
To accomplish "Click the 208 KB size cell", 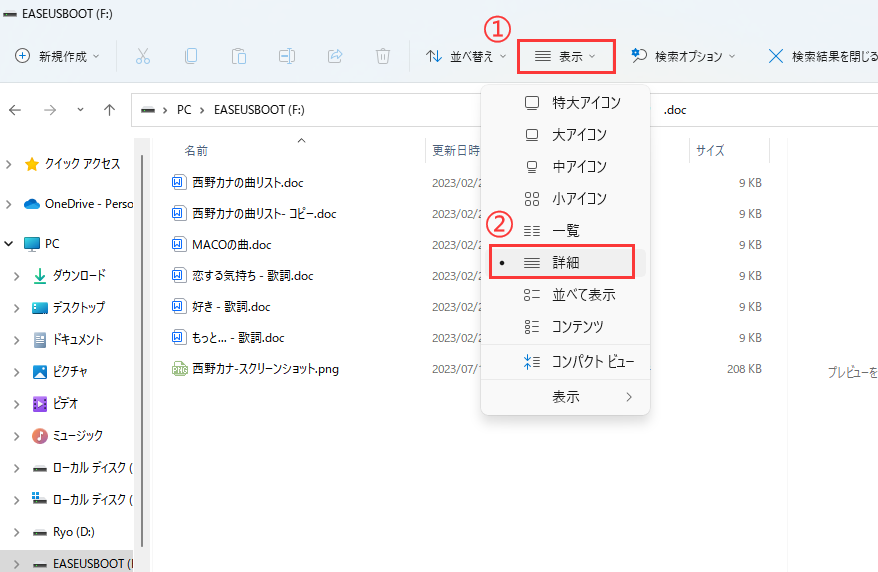I will click(x=744, y=369).
